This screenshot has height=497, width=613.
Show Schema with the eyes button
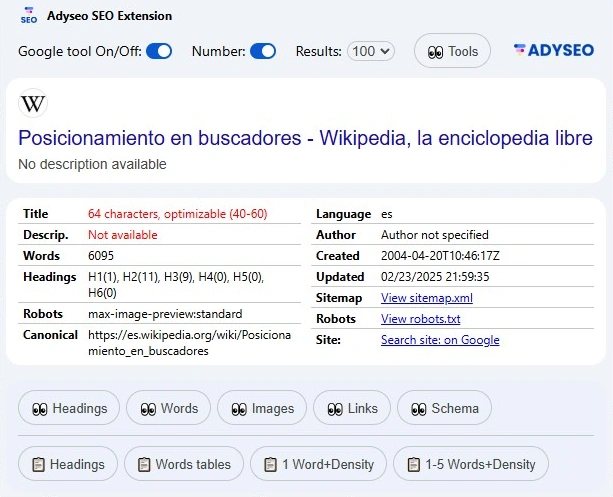(444, 408)
